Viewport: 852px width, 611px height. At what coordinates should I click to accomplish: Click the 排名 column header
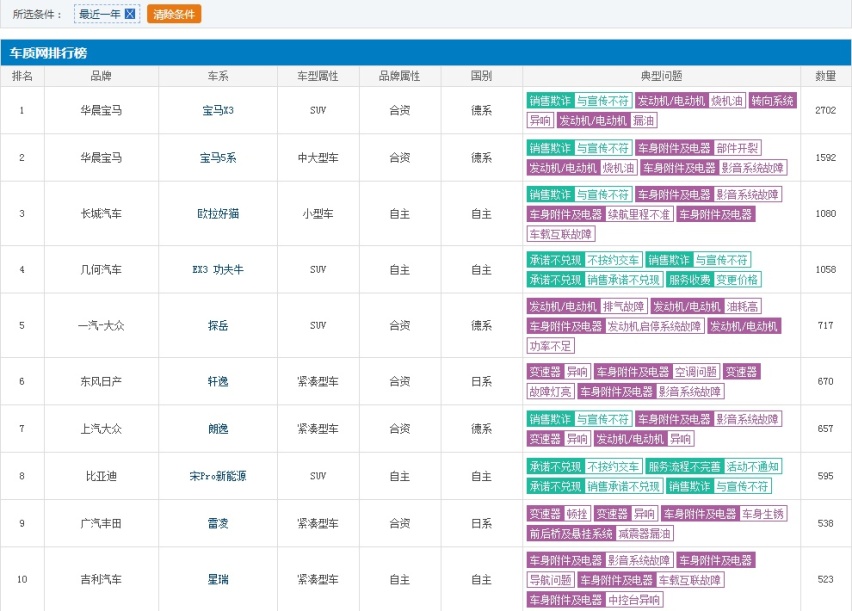pos(22,76)
